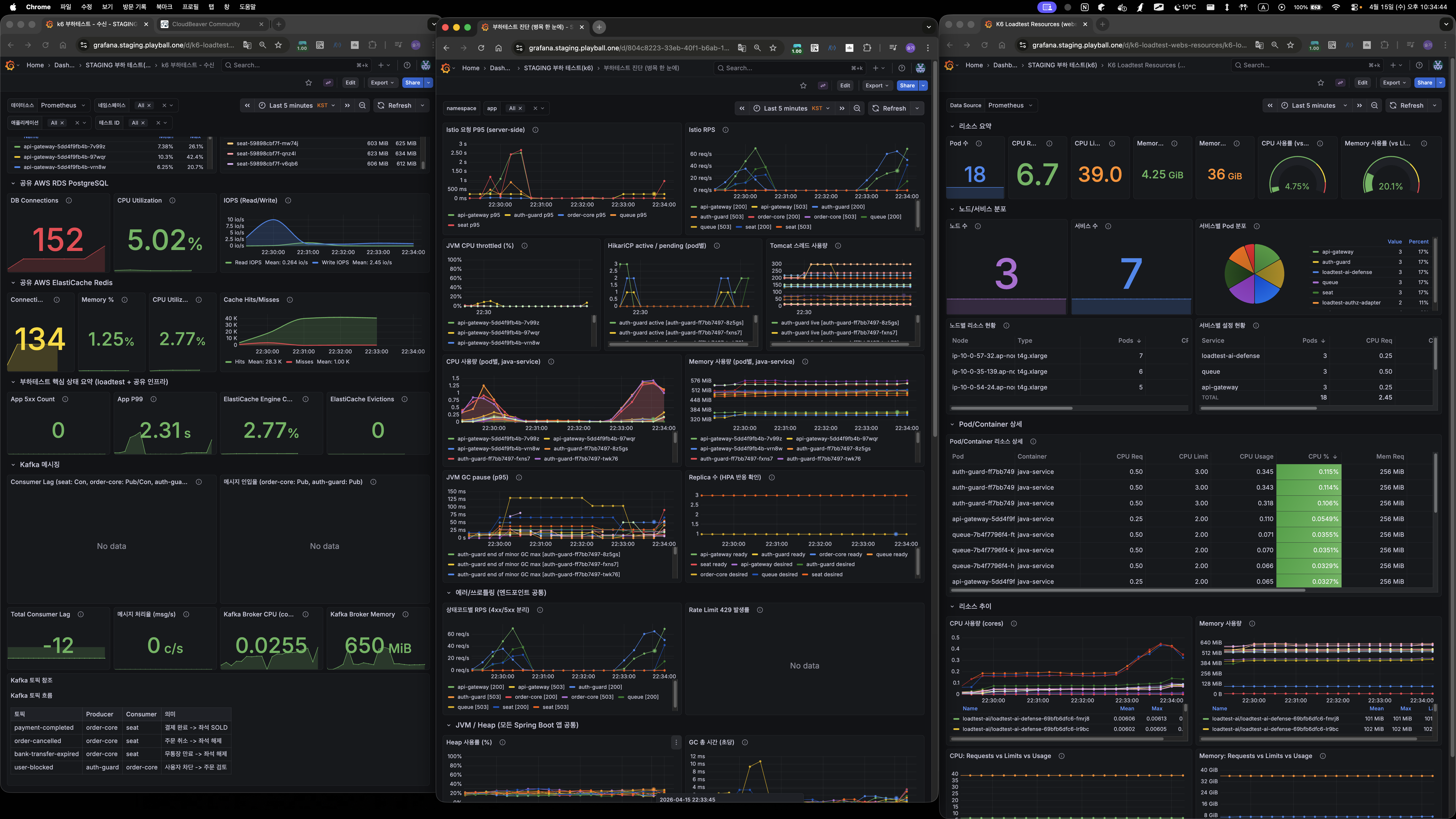Click Share button in left dashboard
Image resolution: width=1456 pixels, height=819 pixels.
(x=412, y=83)
